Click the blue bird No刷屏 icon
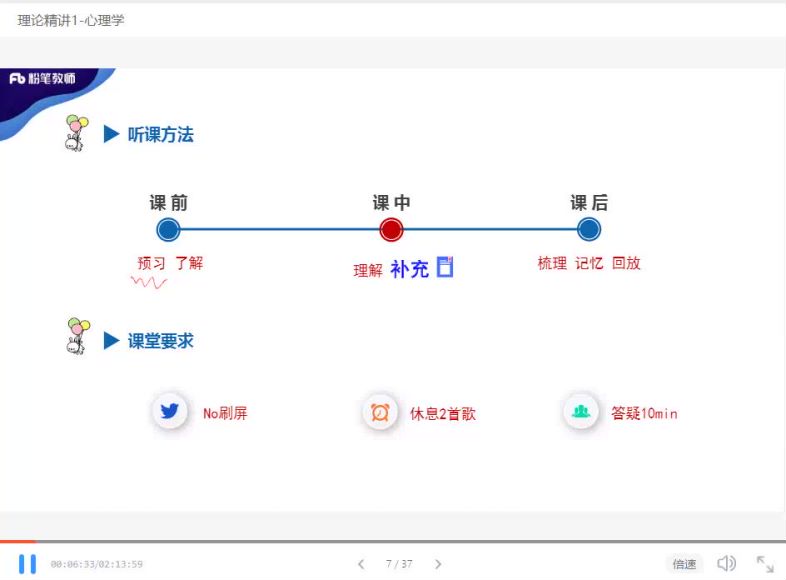 (x=170, y=412)
